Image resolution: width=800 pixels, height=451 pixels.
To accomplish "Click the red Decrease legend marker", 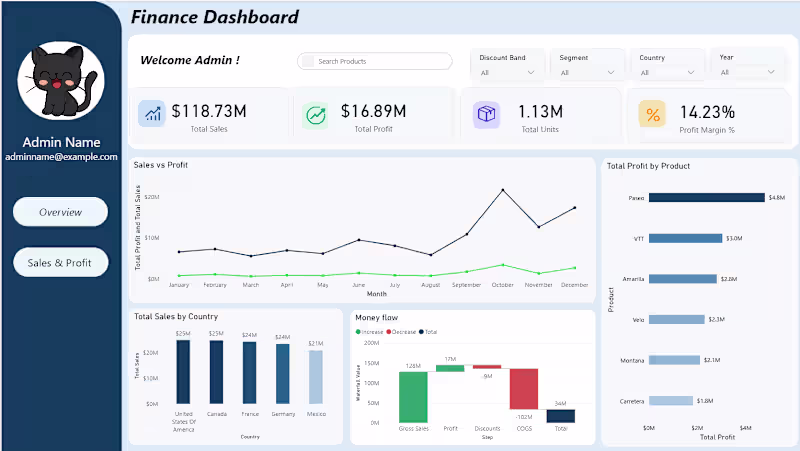I will click(x=389, y=332).
